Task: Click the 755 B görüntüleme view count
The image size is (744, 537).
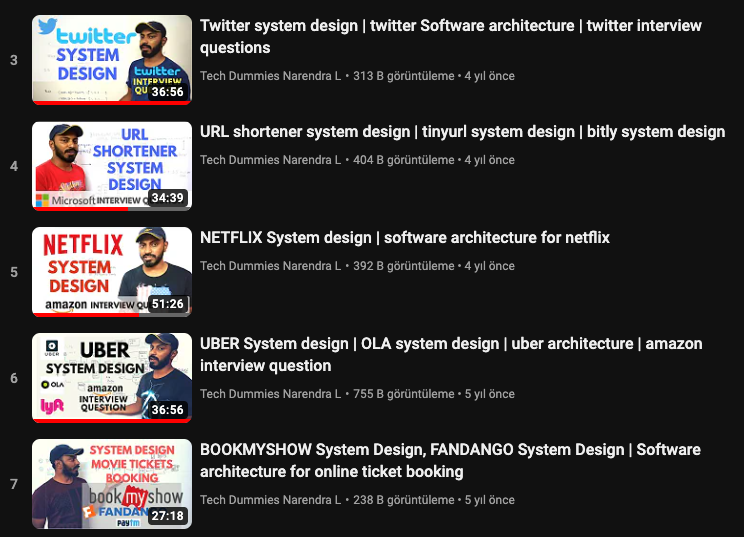Action: click(404, 394)
